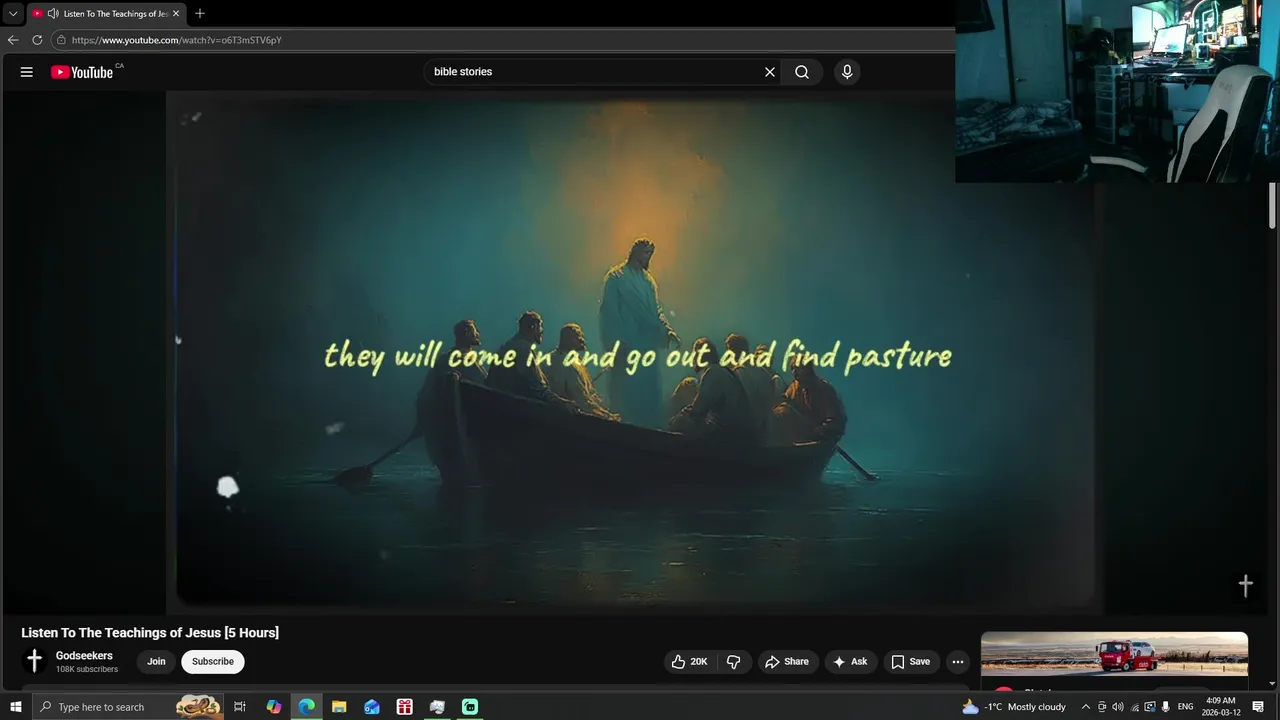Click the video title 'Listen To The Teachings of Jesus'
Screen dimensions: 1280x720
click(x=150, y=633)
